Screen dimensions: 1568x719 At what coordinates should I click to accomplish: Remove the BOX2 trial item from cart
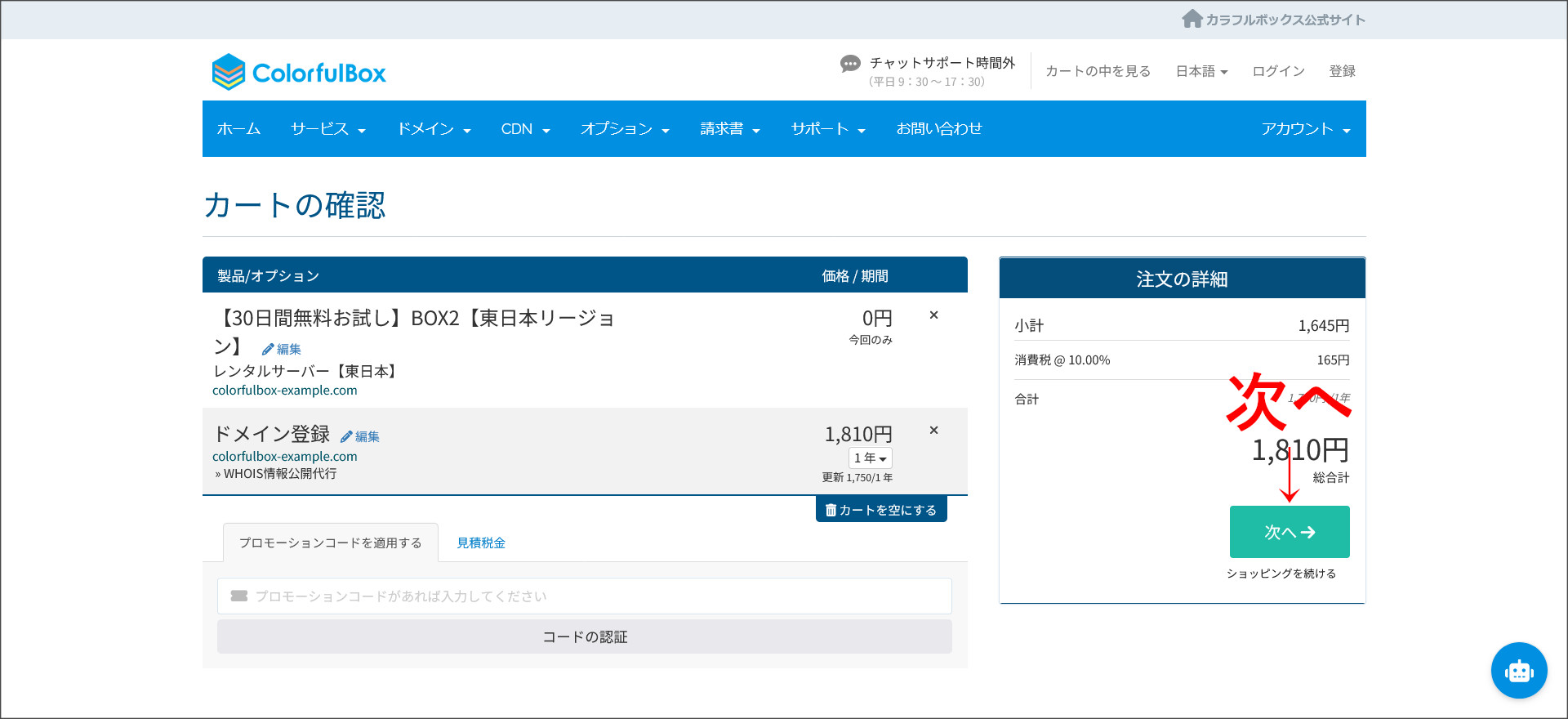coord(933,315)
